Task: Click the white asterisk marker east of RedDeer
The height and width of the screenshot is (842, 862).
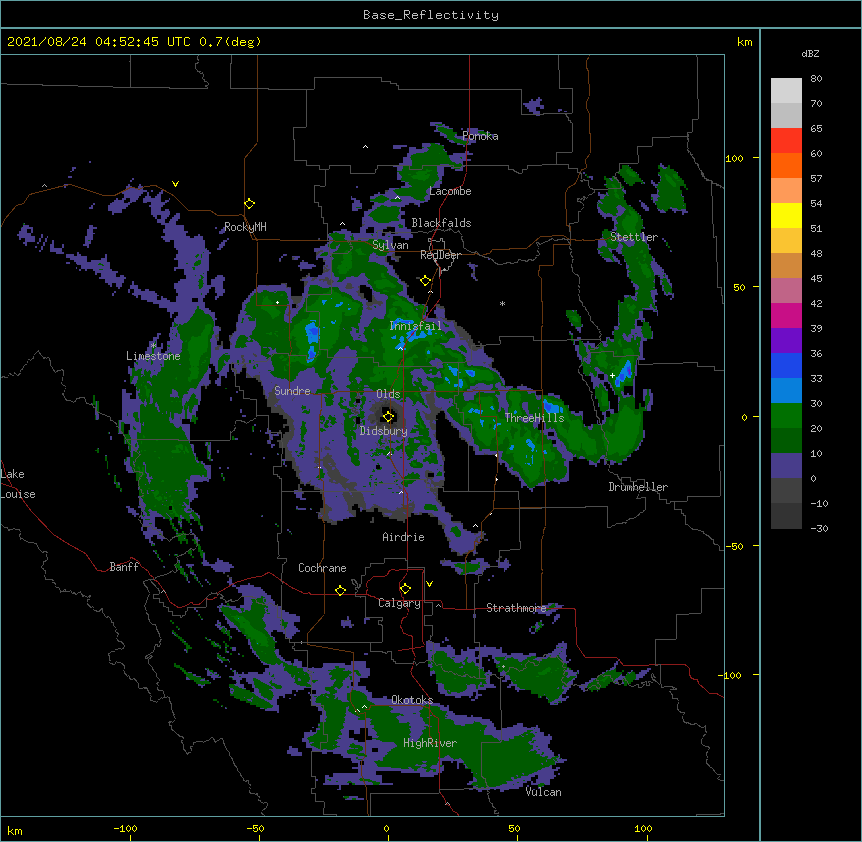Action: pyautogui.click(x=502, y=303)
